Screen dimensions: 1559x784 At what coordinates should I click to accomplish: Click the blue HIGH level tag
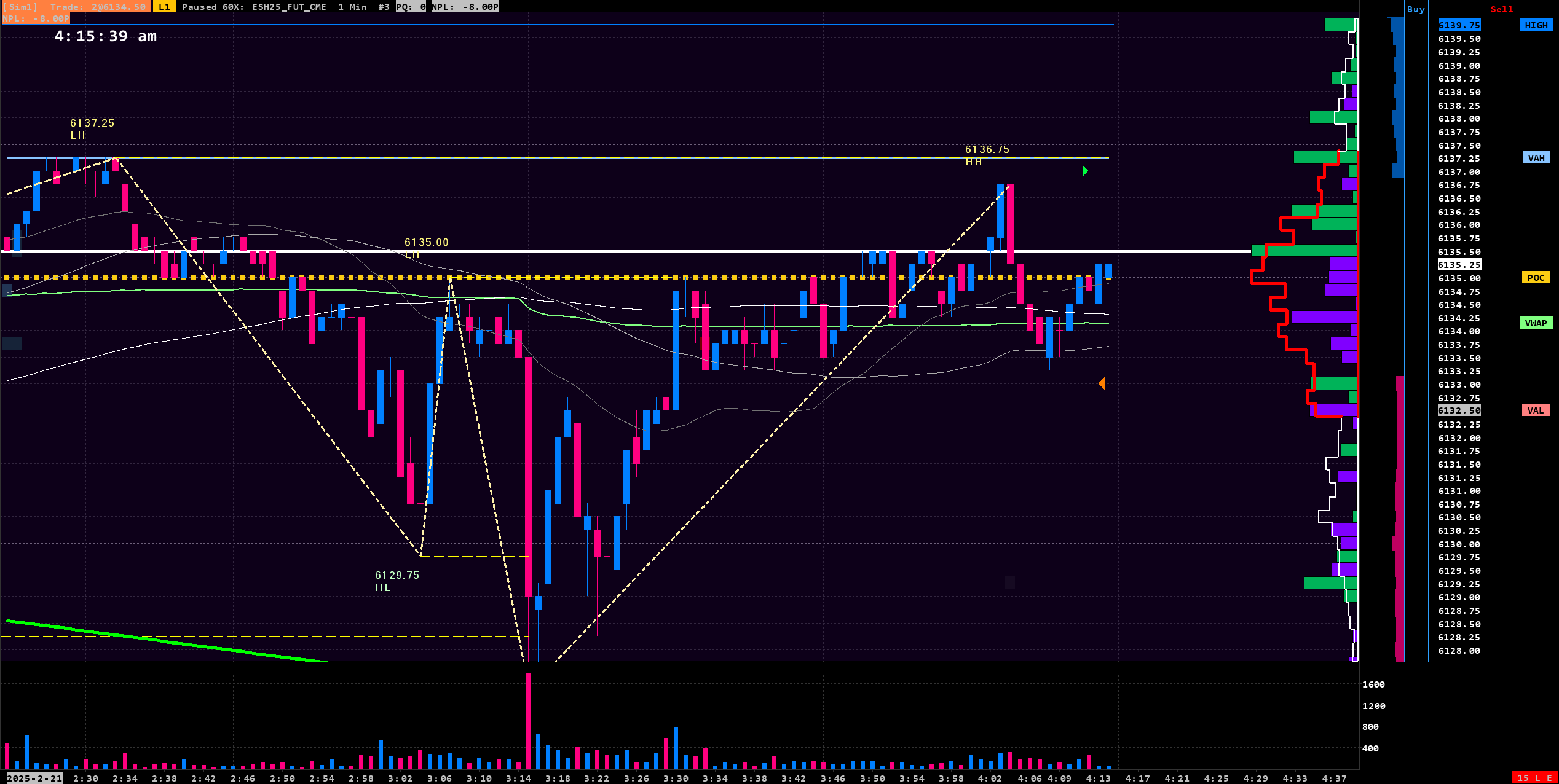pyautogui.click(x=1536, y=25)
